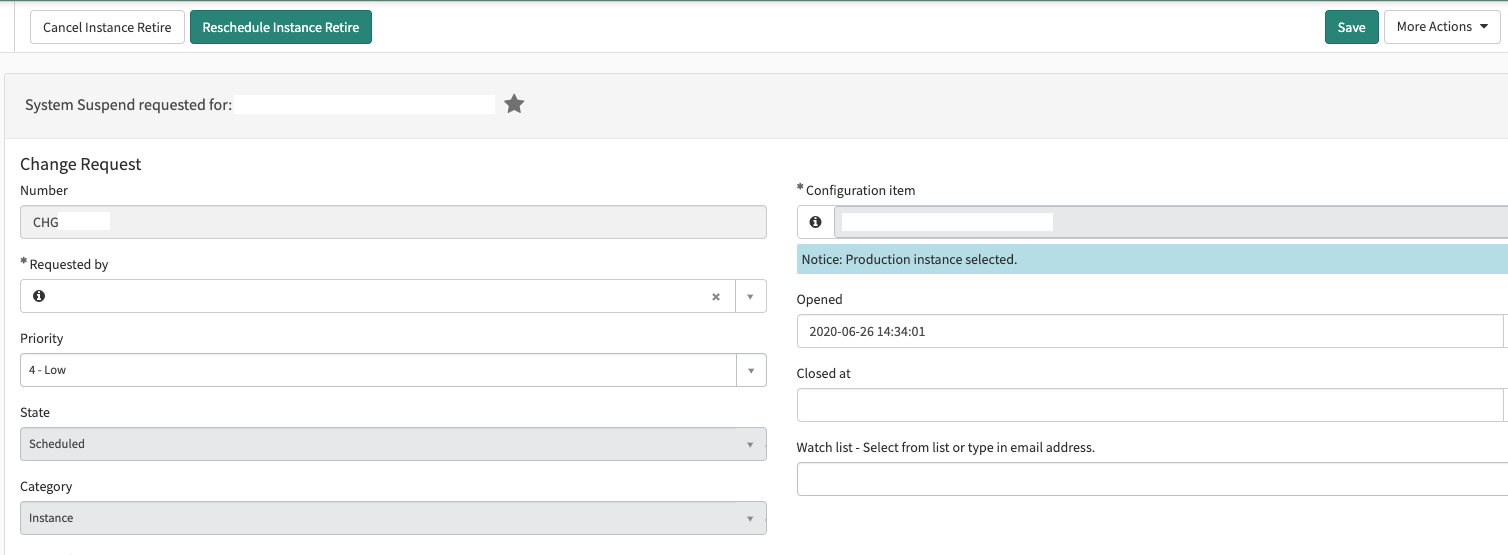Click the Watch list input field
The height and width of the screenshot is (555, 1508).
coord(1152,479)
